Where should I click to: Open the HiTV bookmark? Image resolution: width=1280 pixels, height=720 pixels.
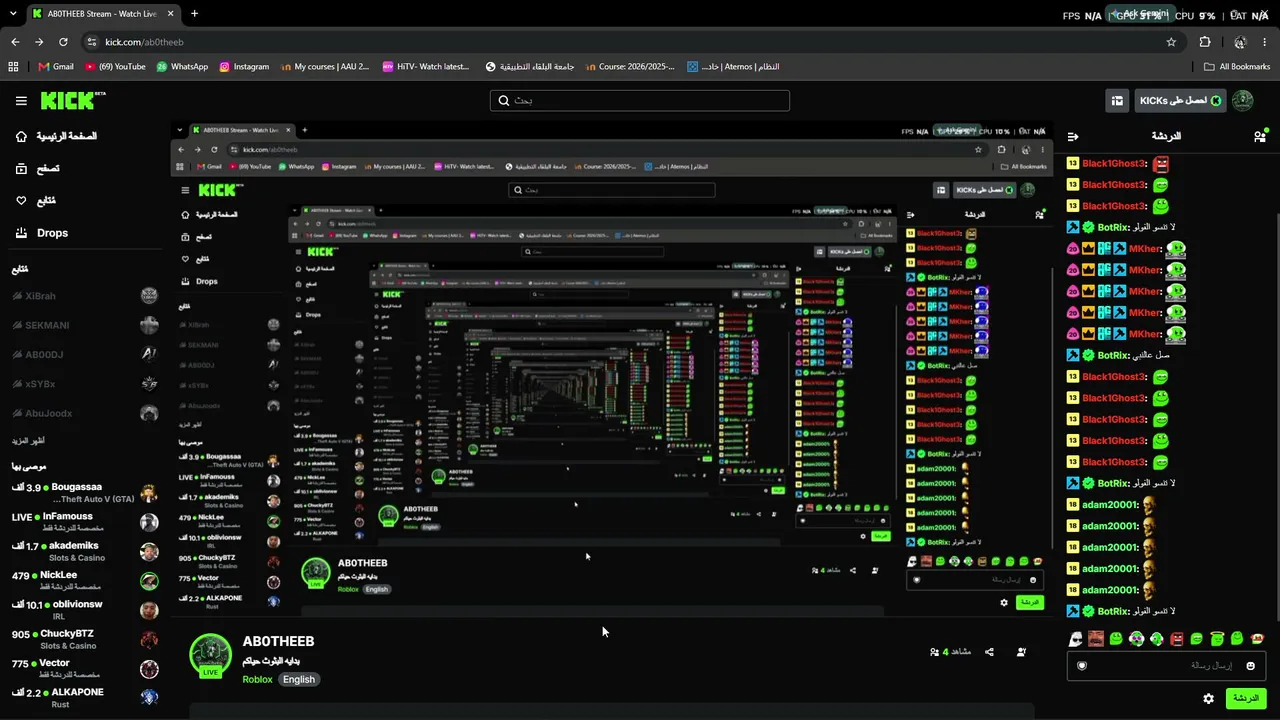(x=425, y=67)
